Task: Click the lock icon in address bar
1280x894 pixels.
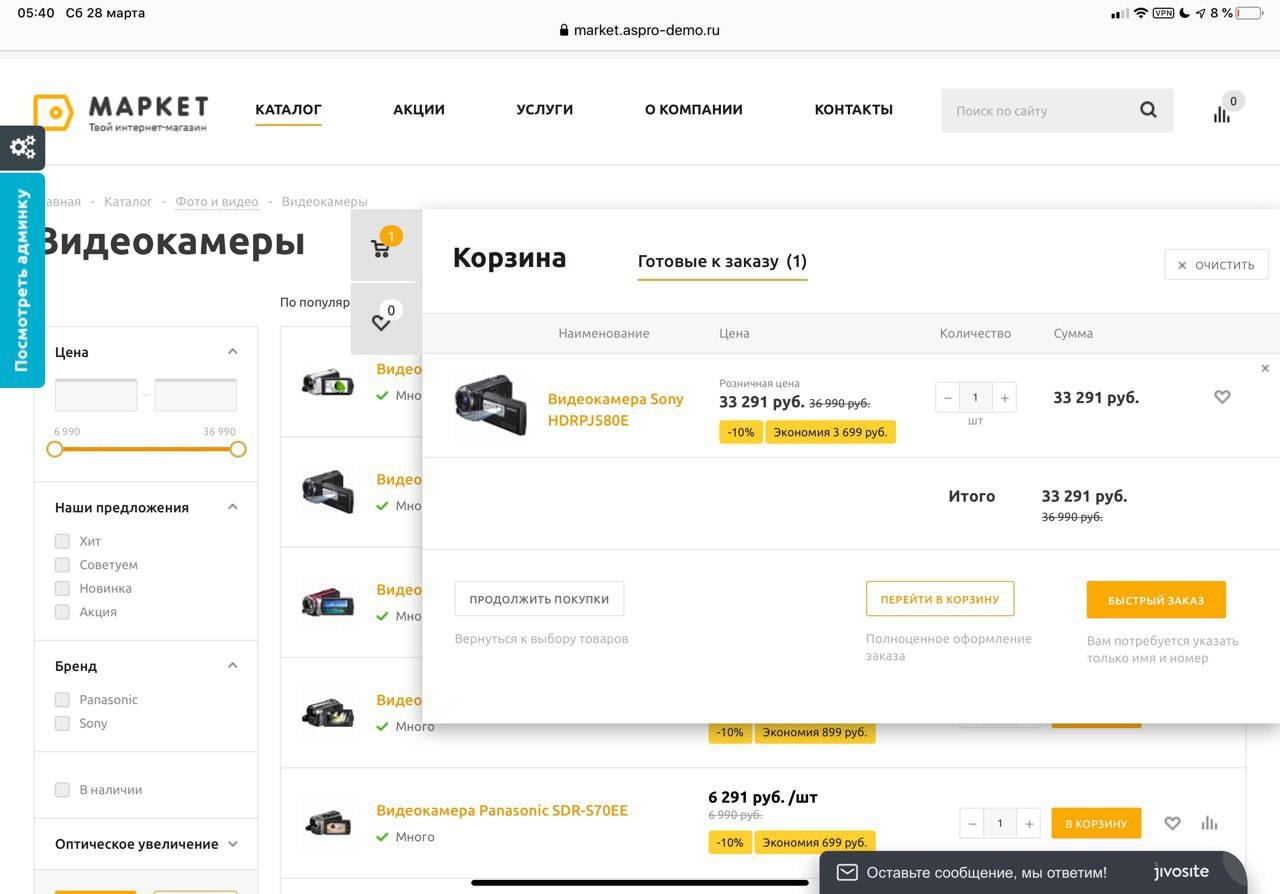Action: coord(564,30)
